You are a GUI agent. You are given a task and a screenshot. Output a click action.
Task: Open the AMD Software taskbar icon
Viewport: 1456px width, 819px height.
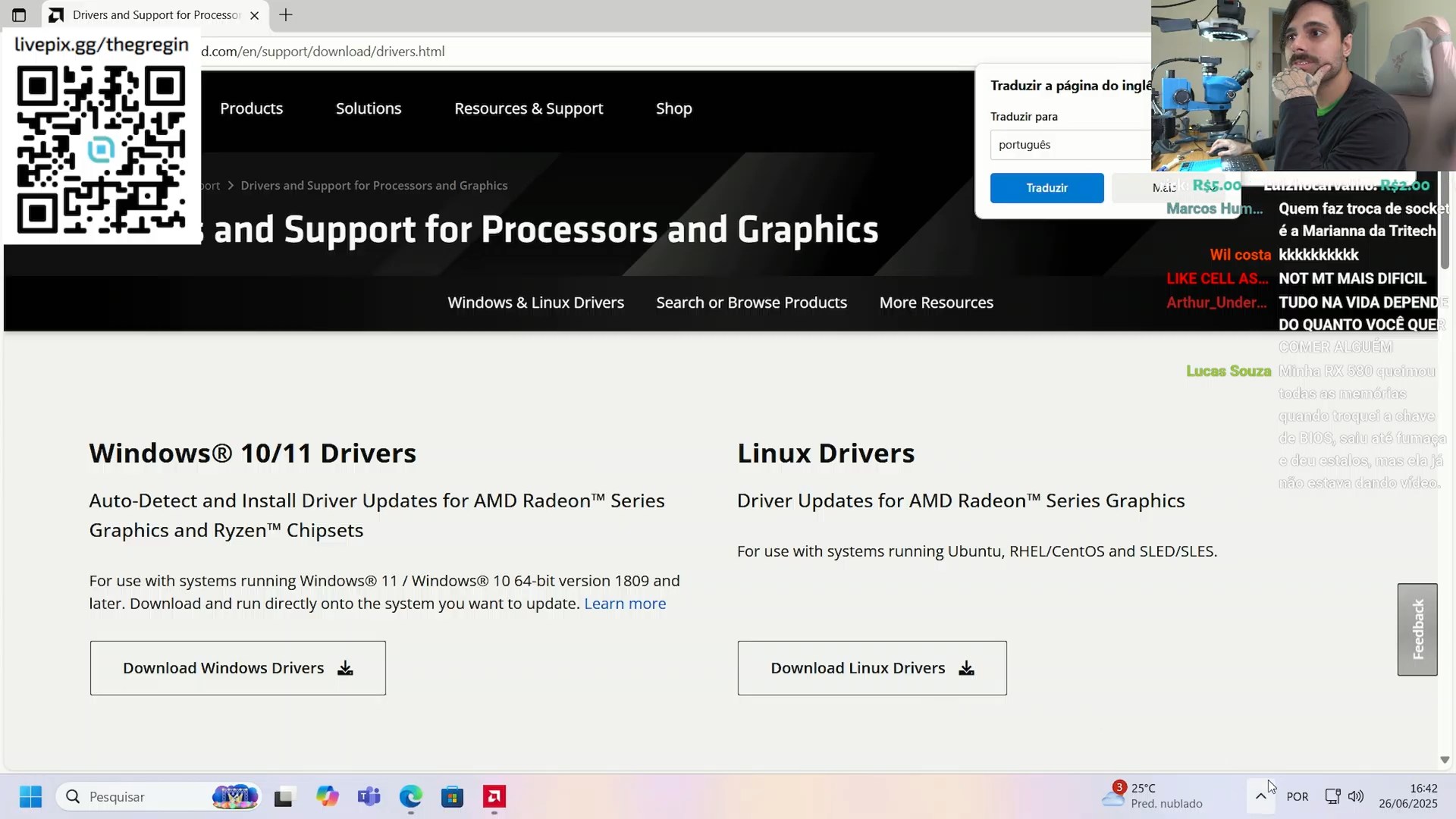[x=494, y=797]
